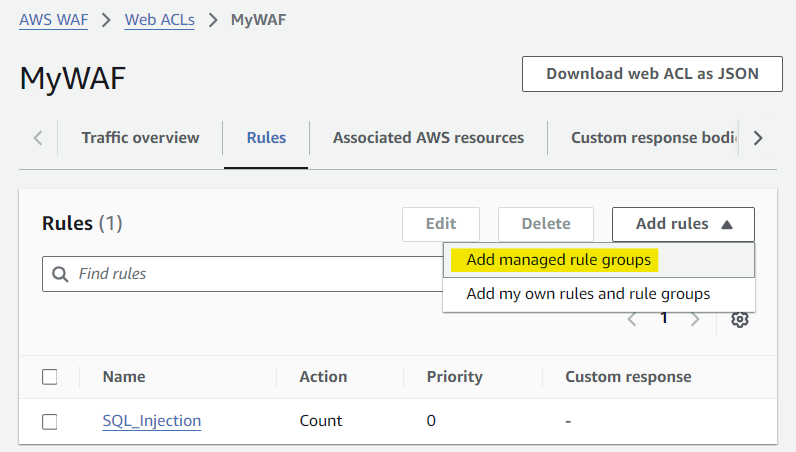Tick the select-all rules checkbox

click(50, 377)
